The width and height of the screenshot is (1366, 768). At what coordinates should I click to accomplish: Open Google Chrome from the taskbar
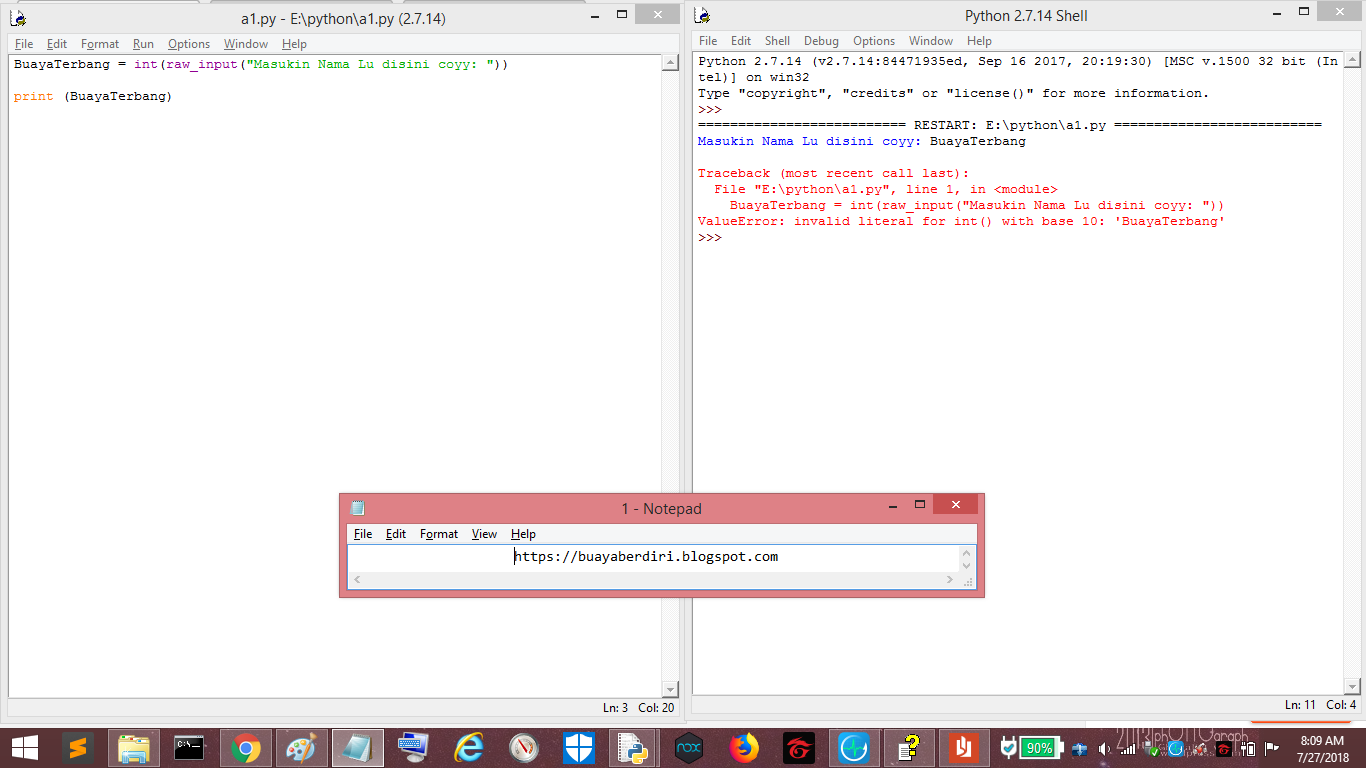(246, 747)
